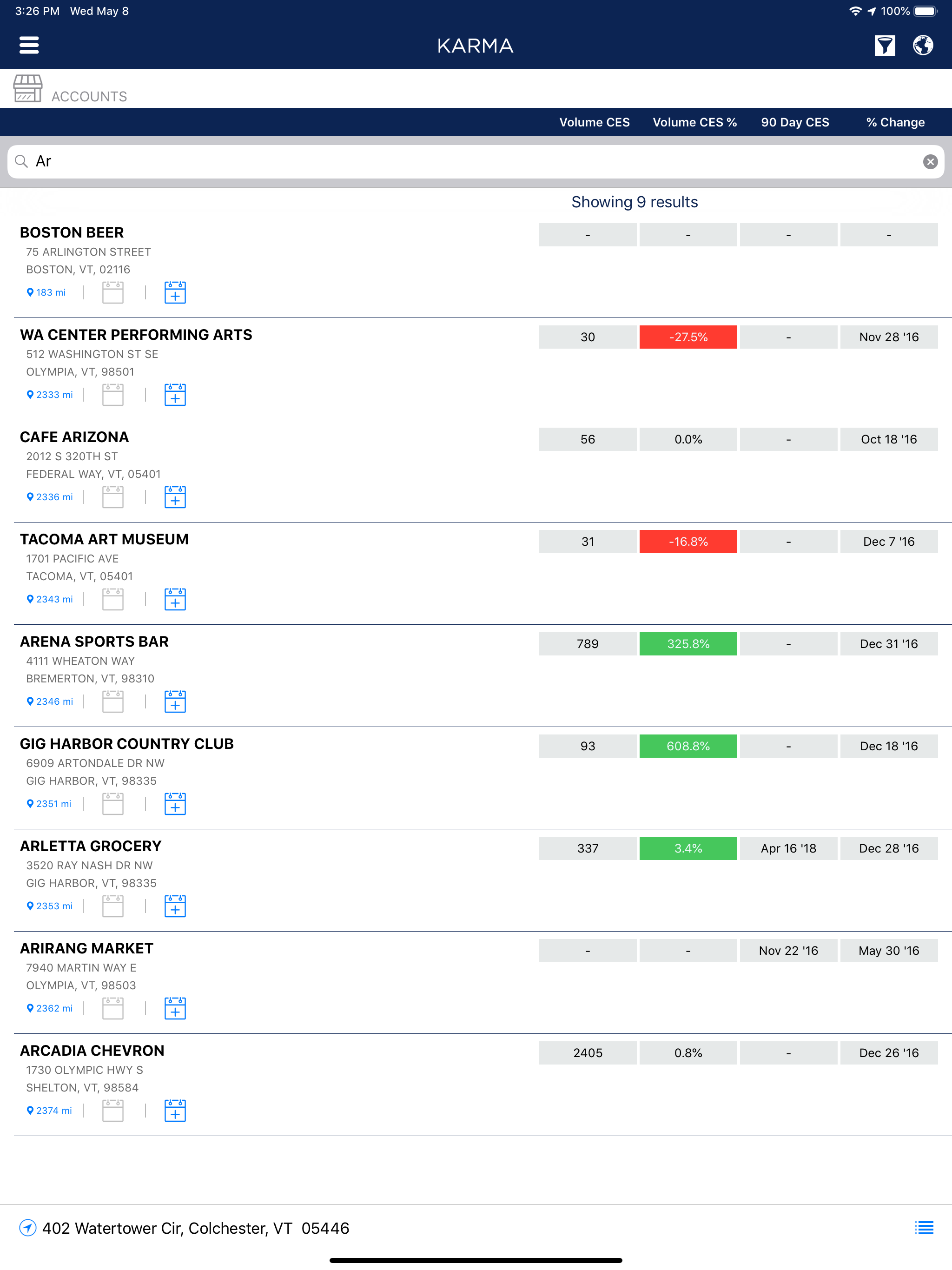Open gray calendar for Arletta Grocery
Viewport: 952px width, 1270px height.
pos(112,906)
